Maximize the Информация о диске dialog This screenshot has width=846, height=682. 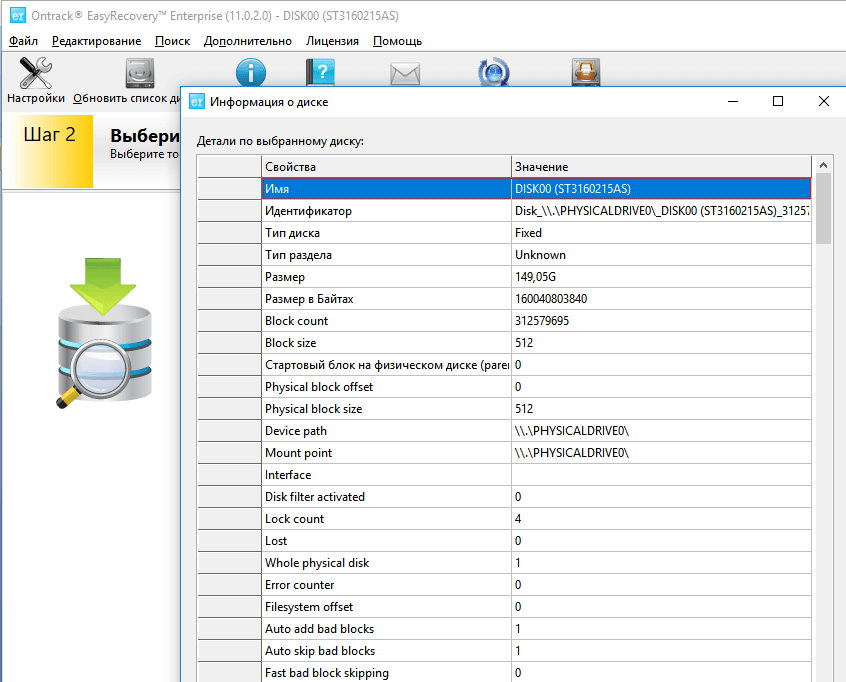[x=778, y=101]
